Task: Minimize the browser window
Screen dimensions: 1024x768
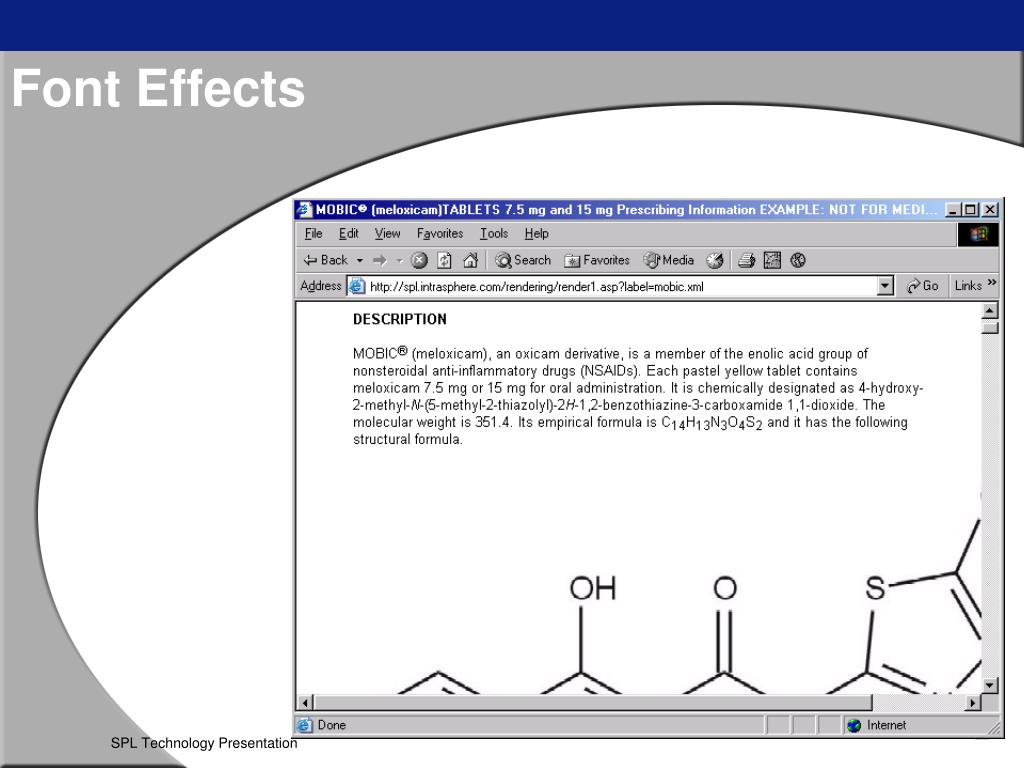Action: [953, 210]
